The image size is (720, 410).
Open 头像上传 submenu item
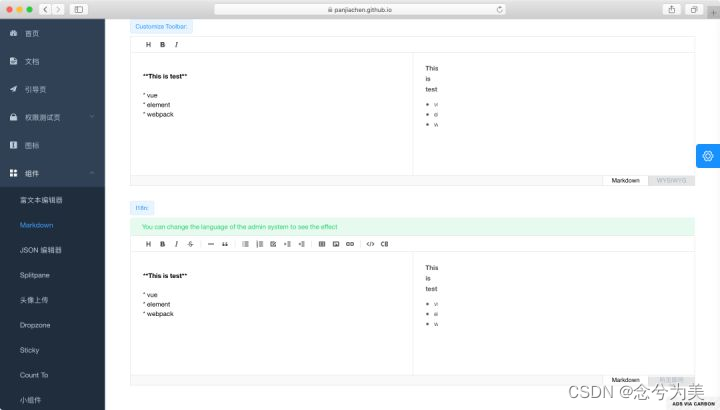coord(52,300)
